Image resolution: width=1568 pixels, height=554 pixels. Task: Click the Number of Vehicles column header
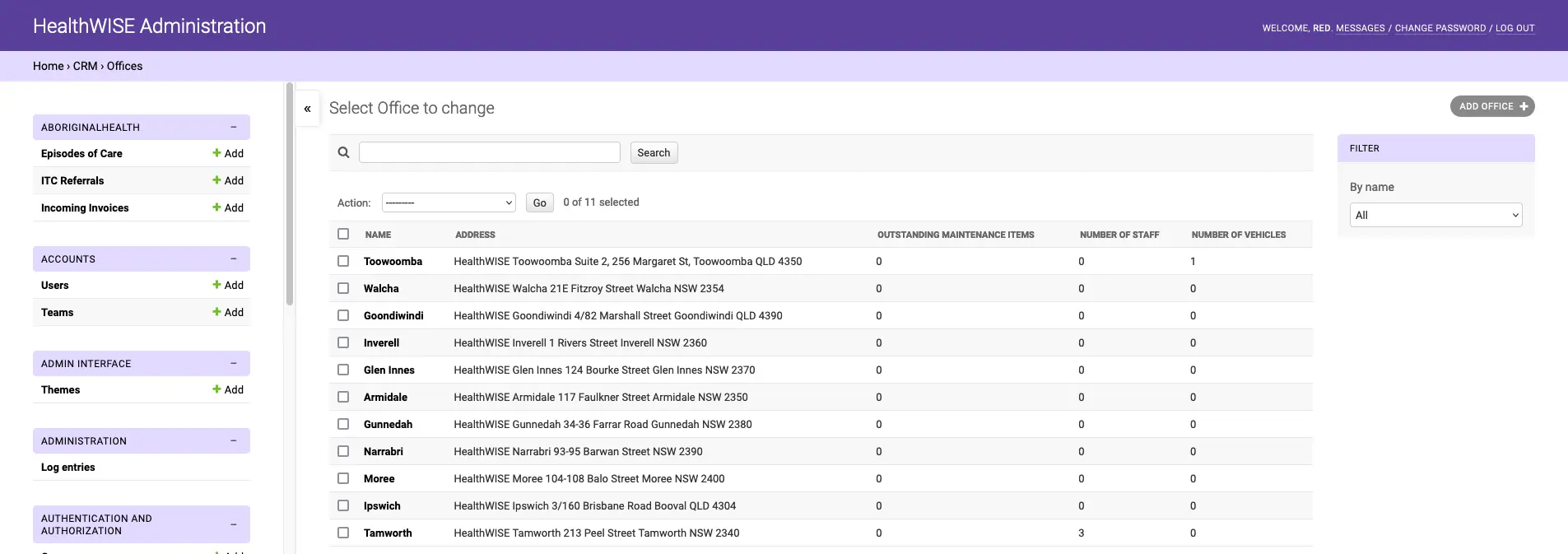pyautogui.click(x=1239, y=235)
